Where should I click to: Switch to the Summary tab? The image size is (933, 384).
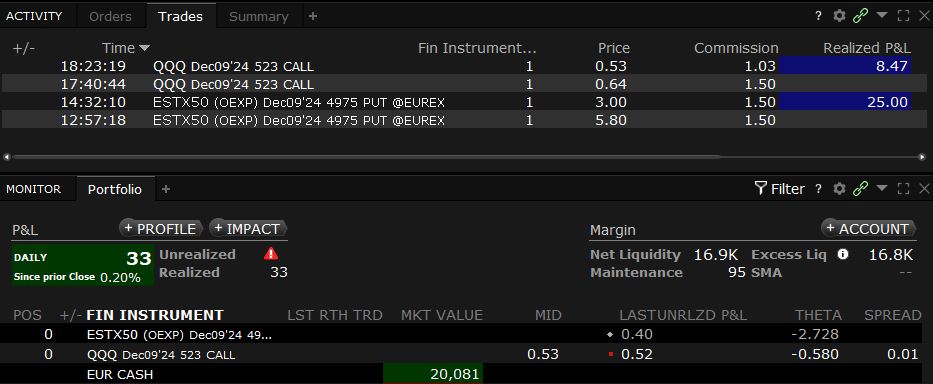258,17
